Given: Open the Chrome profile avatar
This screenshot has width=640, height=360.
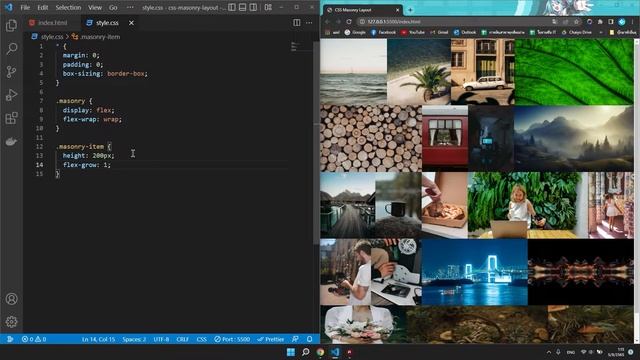Looking at the screenshot, I should point(622,22).
